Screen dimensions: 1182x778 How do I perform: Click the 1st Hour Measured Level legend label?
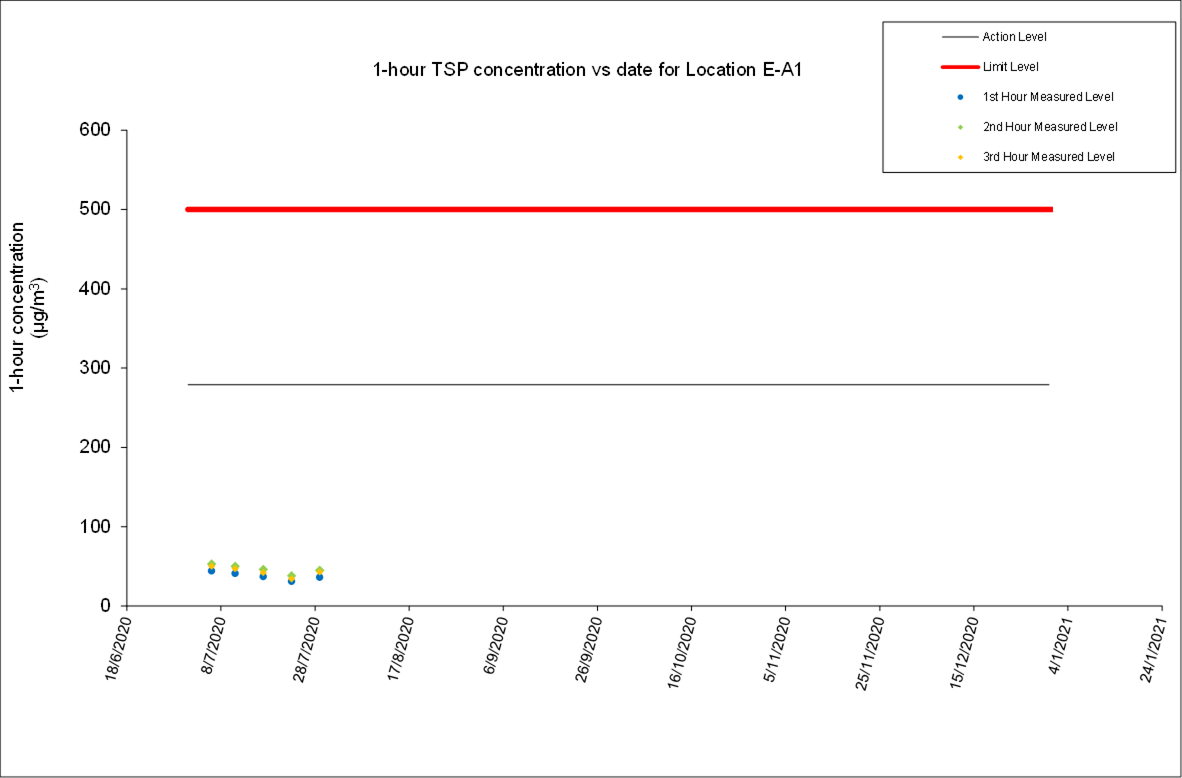(1048, 97)
